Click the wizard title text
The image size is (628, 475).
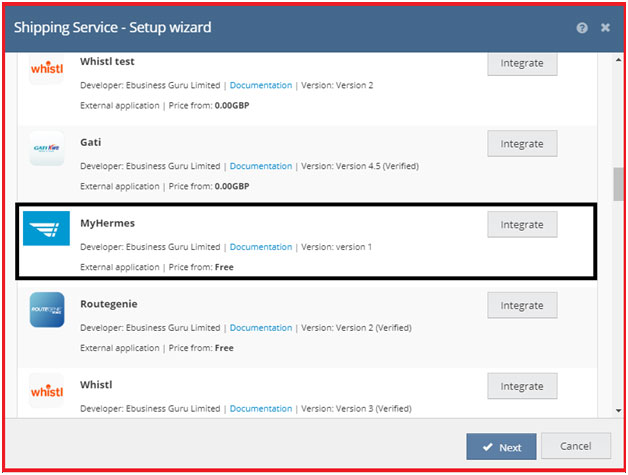pos(113,28)
